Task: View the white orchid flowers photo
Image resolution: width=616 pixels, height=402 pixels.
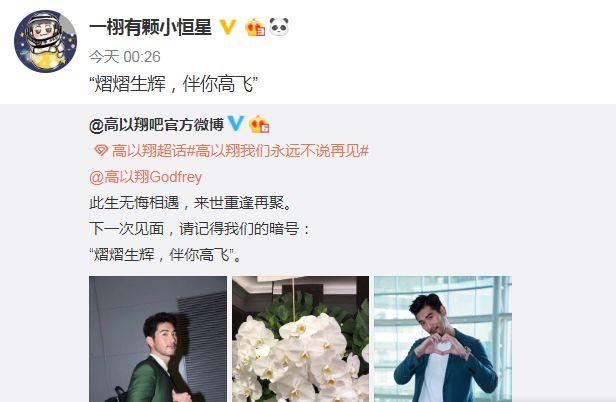Action: click(301, 339)
